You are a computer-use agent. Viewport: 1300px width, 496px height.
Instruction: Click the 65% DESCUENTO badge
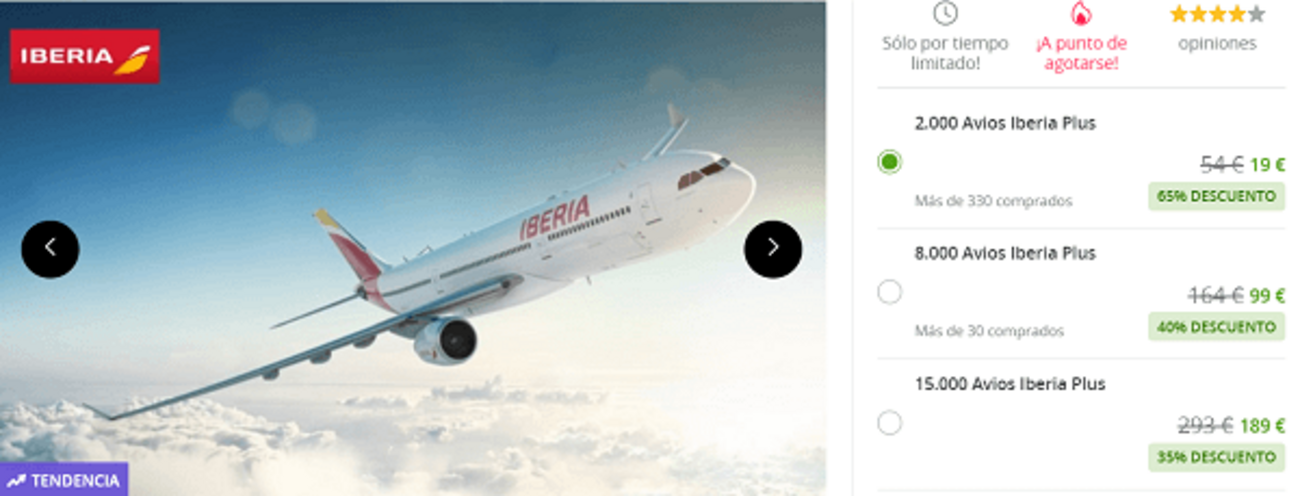pyautogui.click(x=1216, y=197)
